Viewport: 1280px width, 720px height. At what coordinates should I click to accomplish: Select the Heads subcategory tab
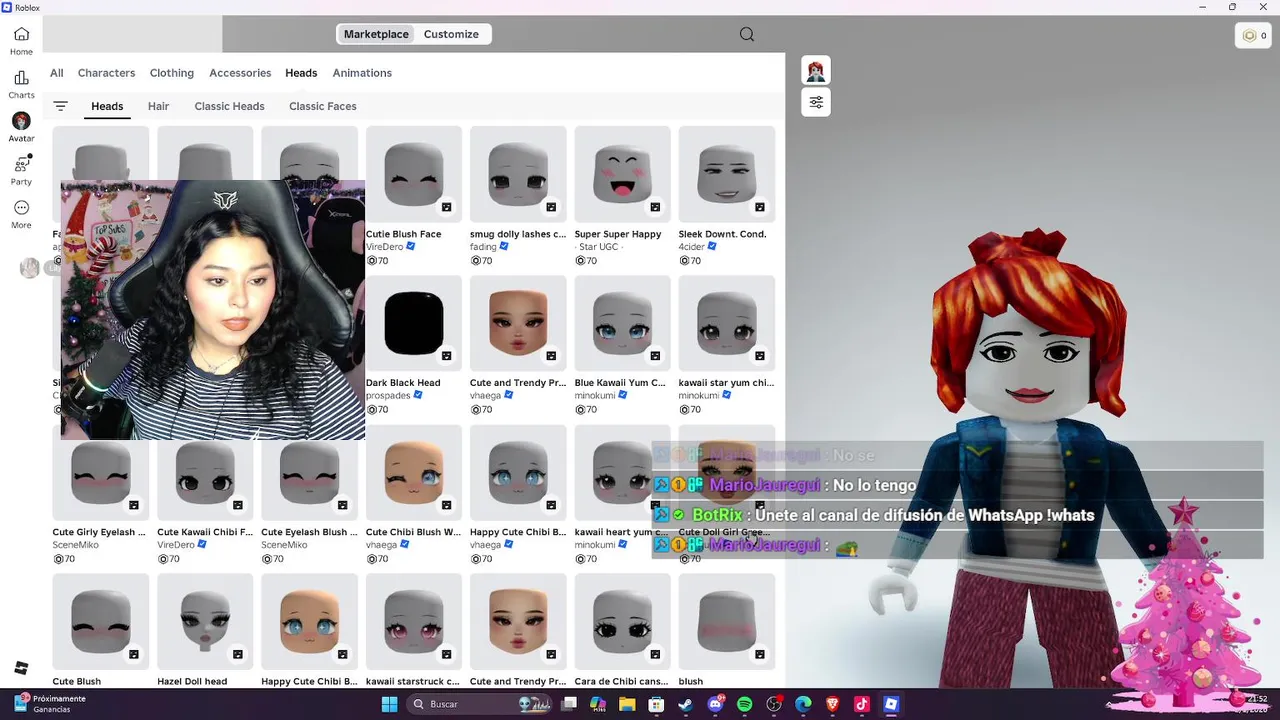(107, 106)
